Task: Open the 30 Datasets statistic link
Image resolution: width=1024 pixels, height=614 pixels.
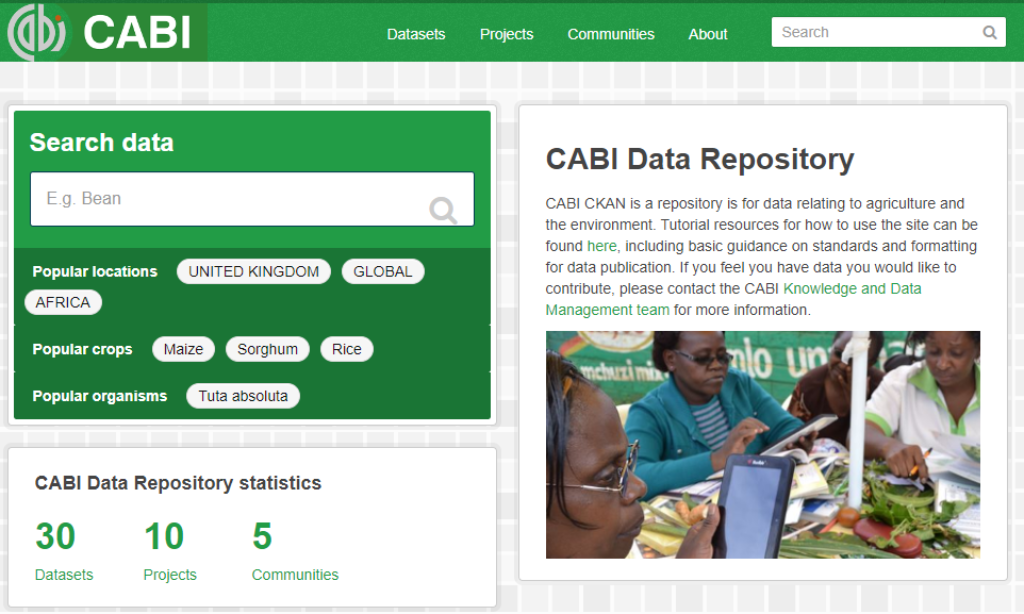Action: (63, 551)
